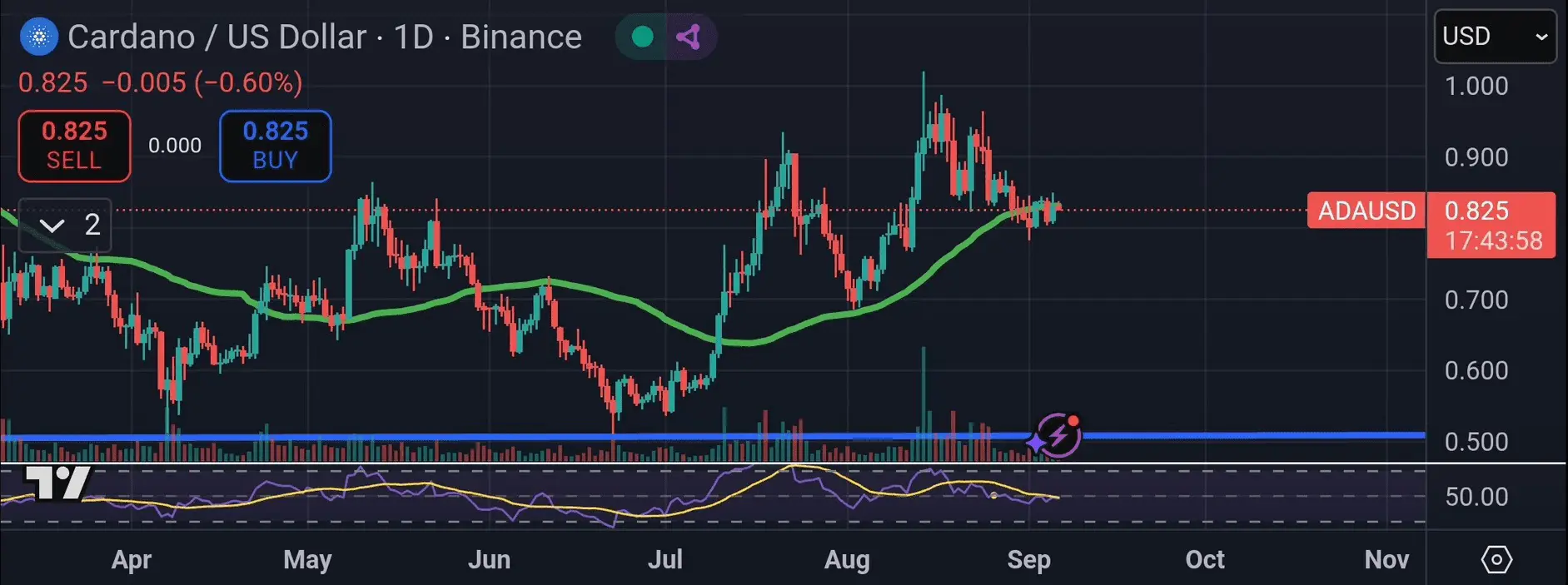Image resolution: width=1568 pixels, height=585 pixels.
Task: Click the -0.005 (-0.60%) change text
Action: pos(202,82)
